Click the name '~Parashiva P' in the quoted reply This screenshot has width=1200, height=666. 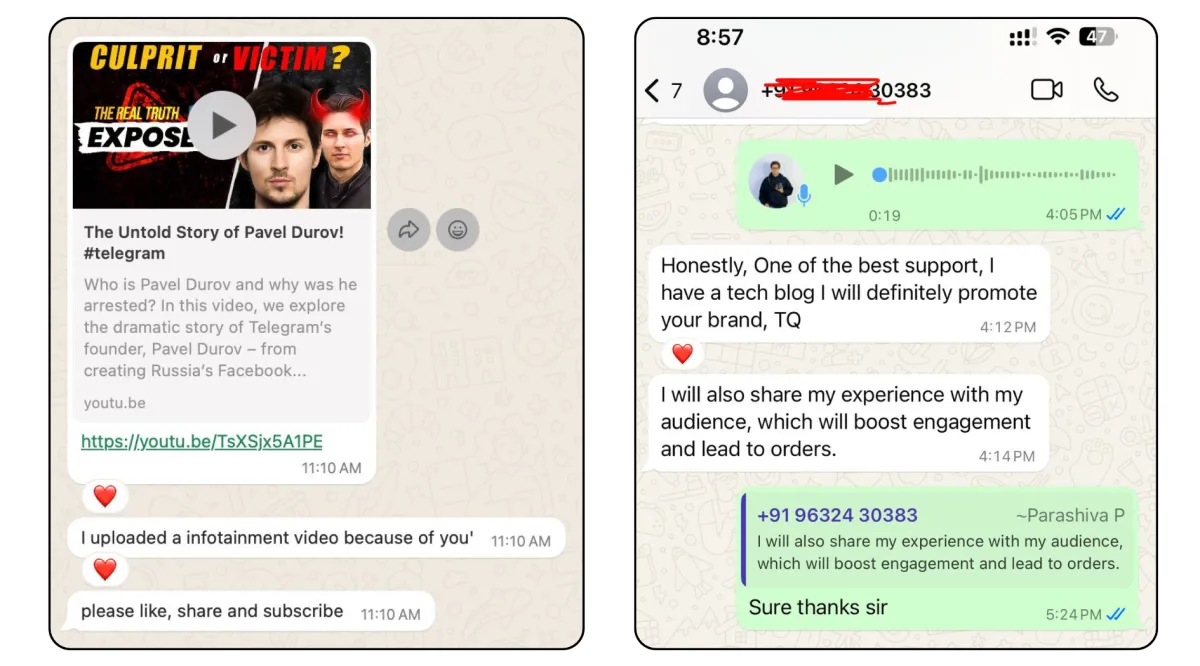tap(1070, 515)
